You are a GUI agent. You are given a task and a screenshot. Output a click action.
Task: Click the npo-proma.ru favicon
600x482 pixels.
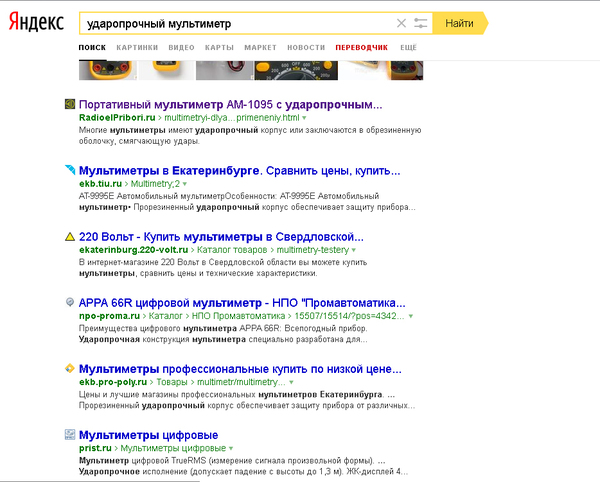tap(70, 302)
